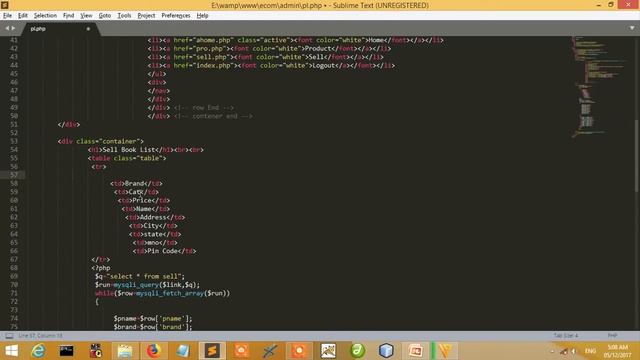Screen dimensions: 640x360
Task: Launch Internet Explorer from taskbar
Action: pos(38,351)
